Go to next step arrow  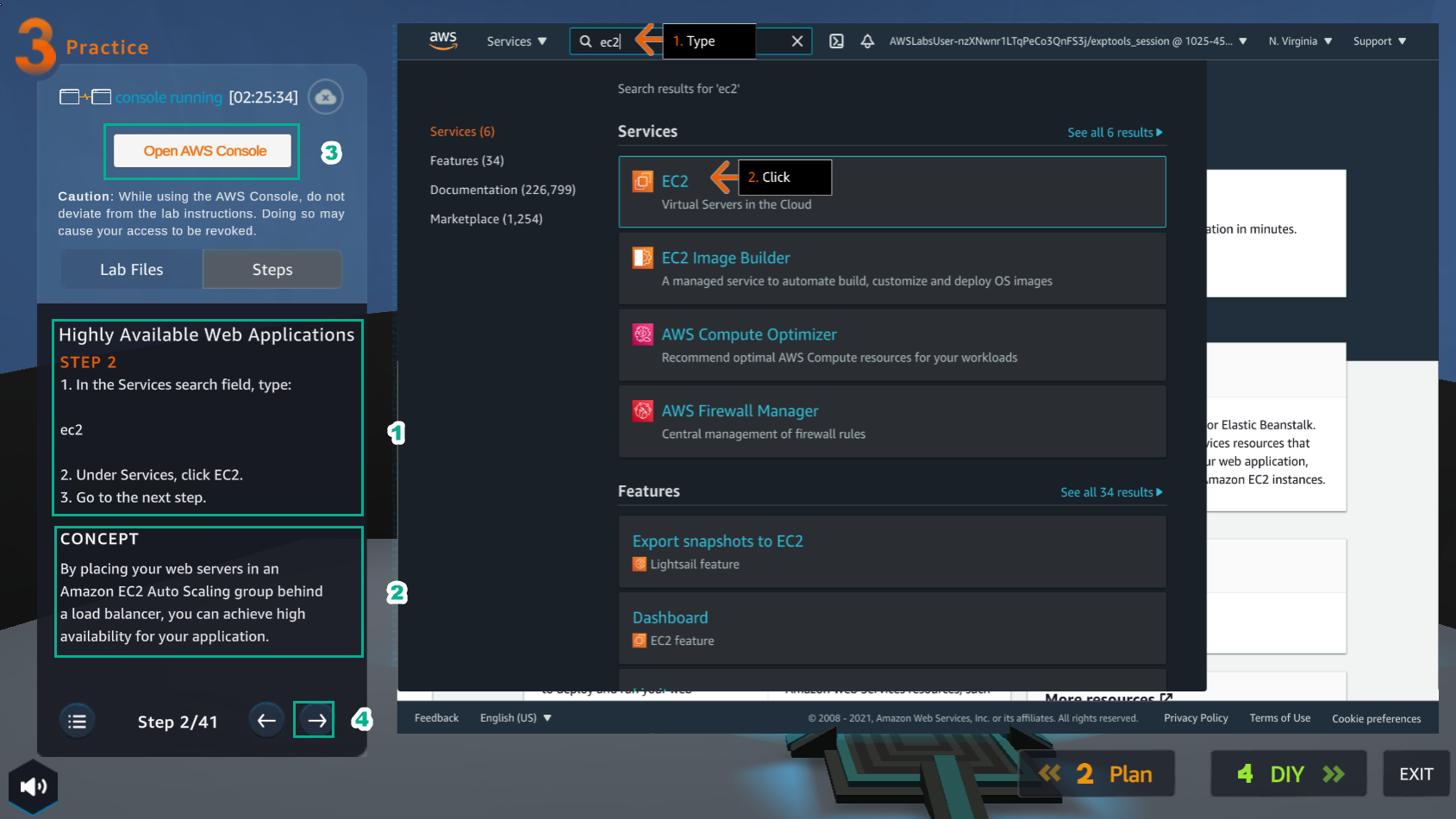tap(316, 720)
